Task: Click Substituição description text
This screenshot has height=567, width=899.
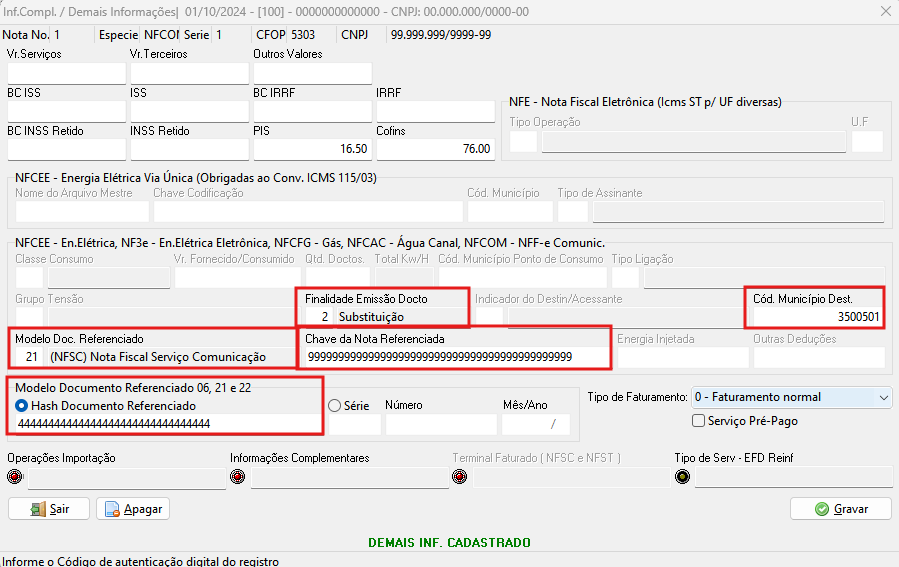Action: coord(371,317)
